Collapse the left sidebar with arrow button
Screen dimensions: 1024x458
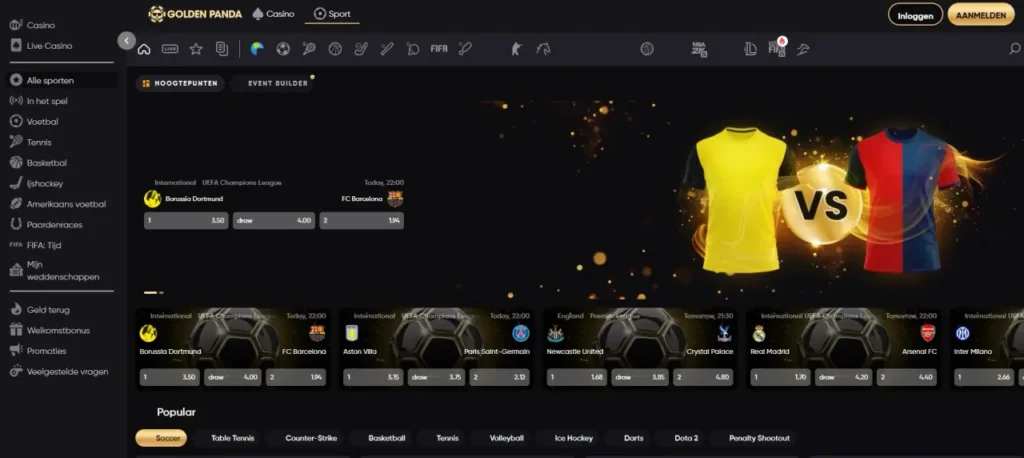126,40
